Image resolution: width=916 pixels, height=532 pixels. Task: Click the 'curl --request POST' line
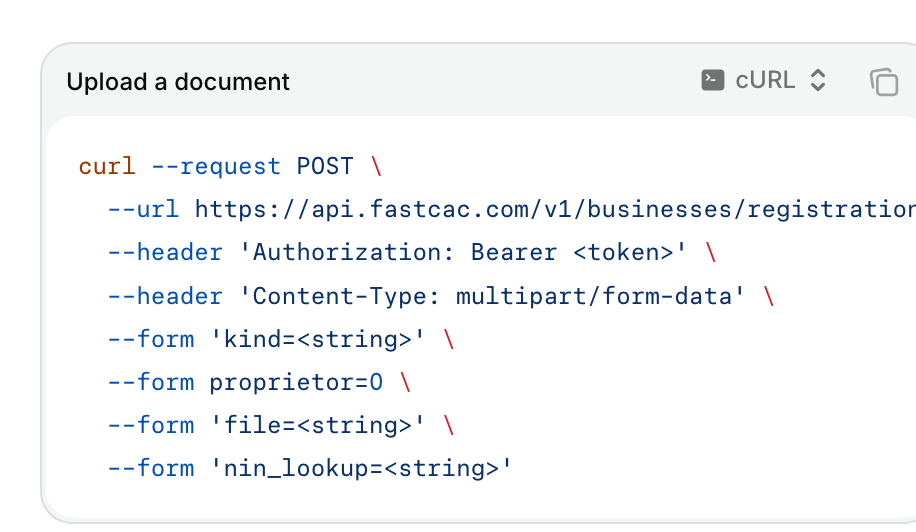coord(230,166)
